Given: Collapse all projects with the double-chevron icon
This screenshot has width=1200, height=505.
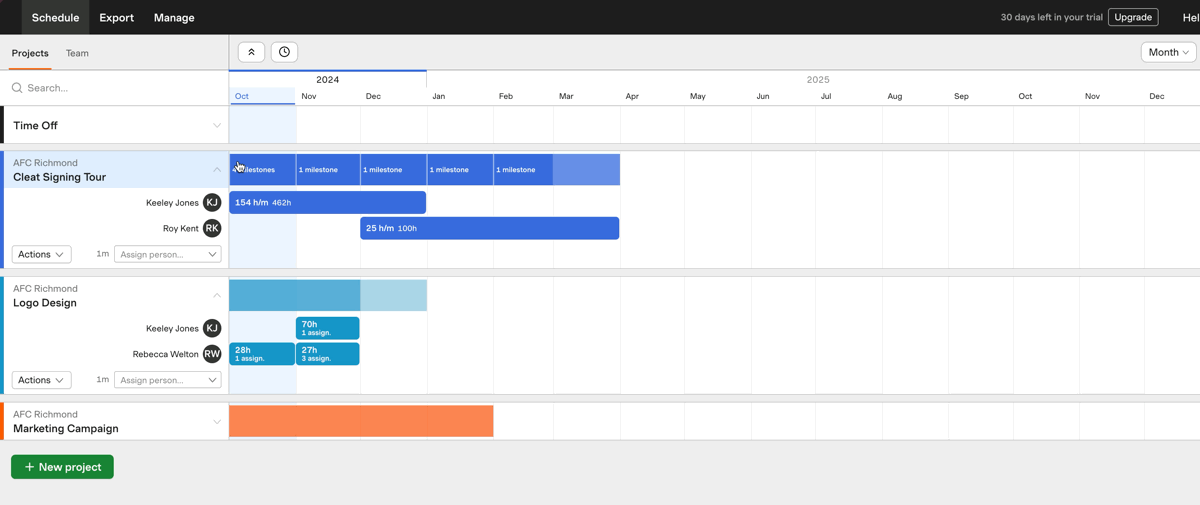Looking at the screenshot, I should (251, 52).
